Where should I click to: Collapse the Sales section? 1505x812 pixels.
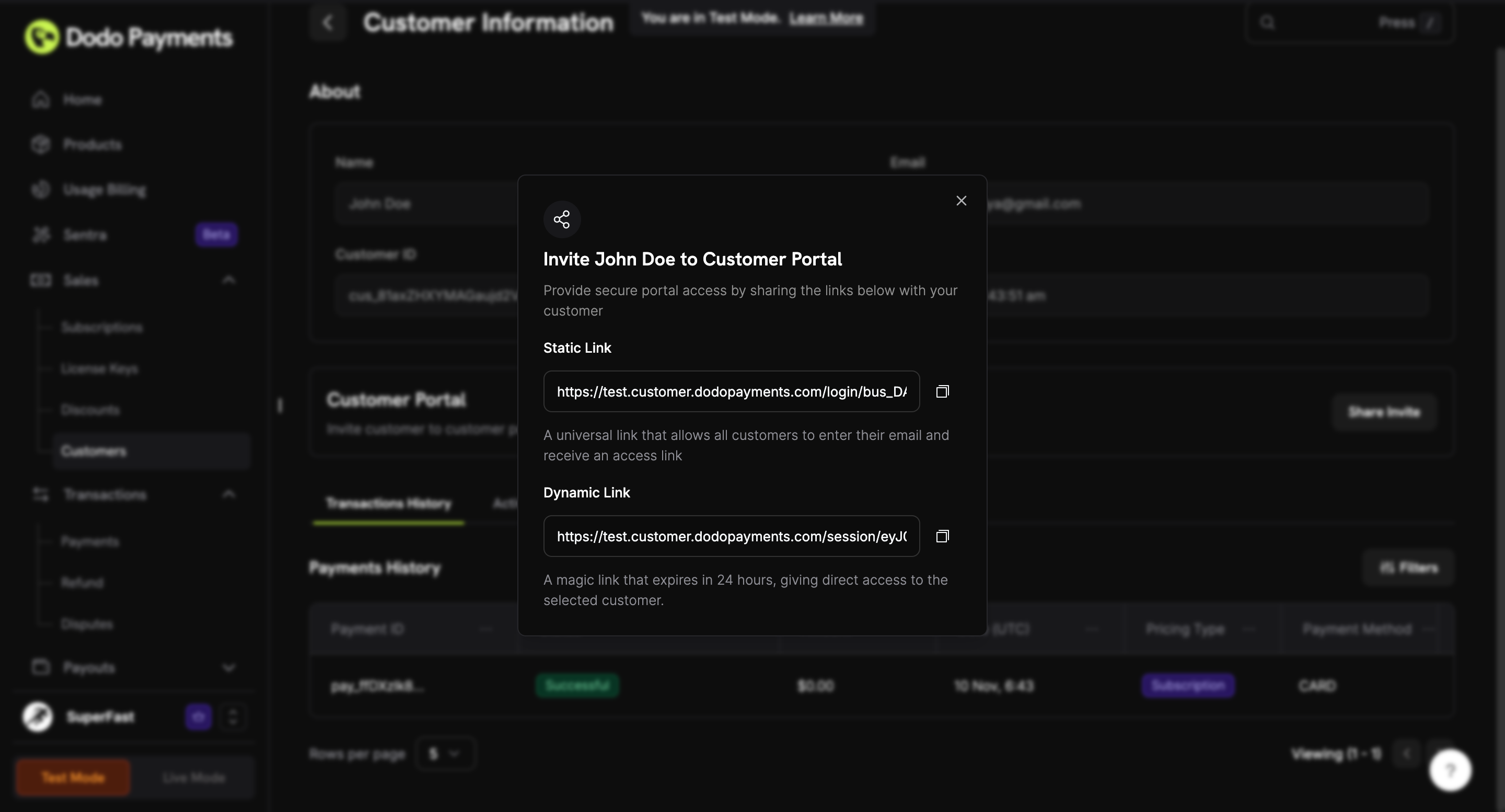[228, 280]
